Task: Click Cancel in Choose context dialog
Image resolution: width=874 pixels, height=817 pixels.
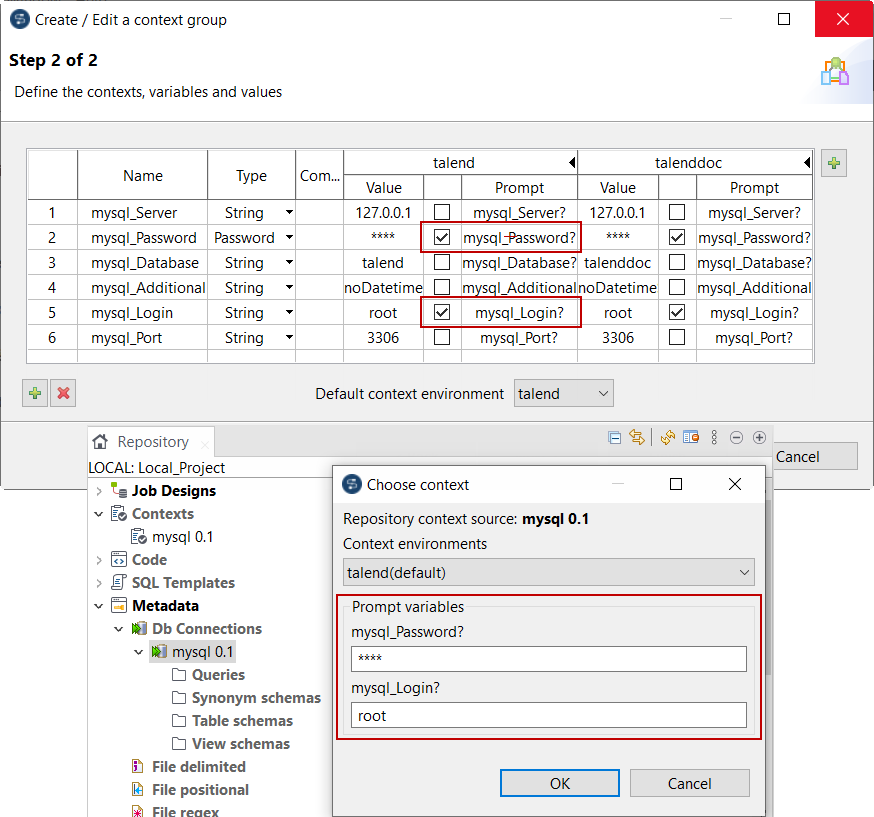Action: [689, 783]
